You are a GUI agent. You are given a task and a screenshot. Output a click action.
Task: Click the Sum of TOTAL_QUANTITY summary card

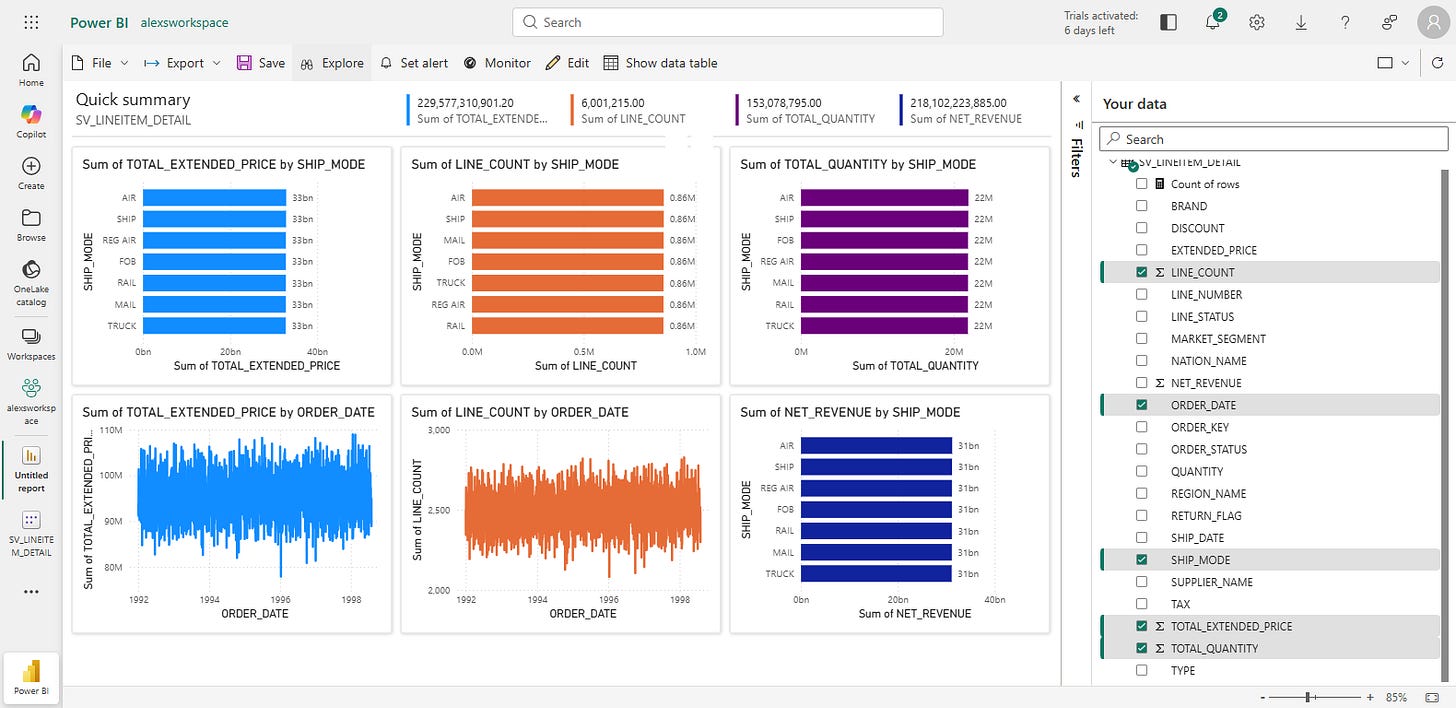(x=806, y=110)
